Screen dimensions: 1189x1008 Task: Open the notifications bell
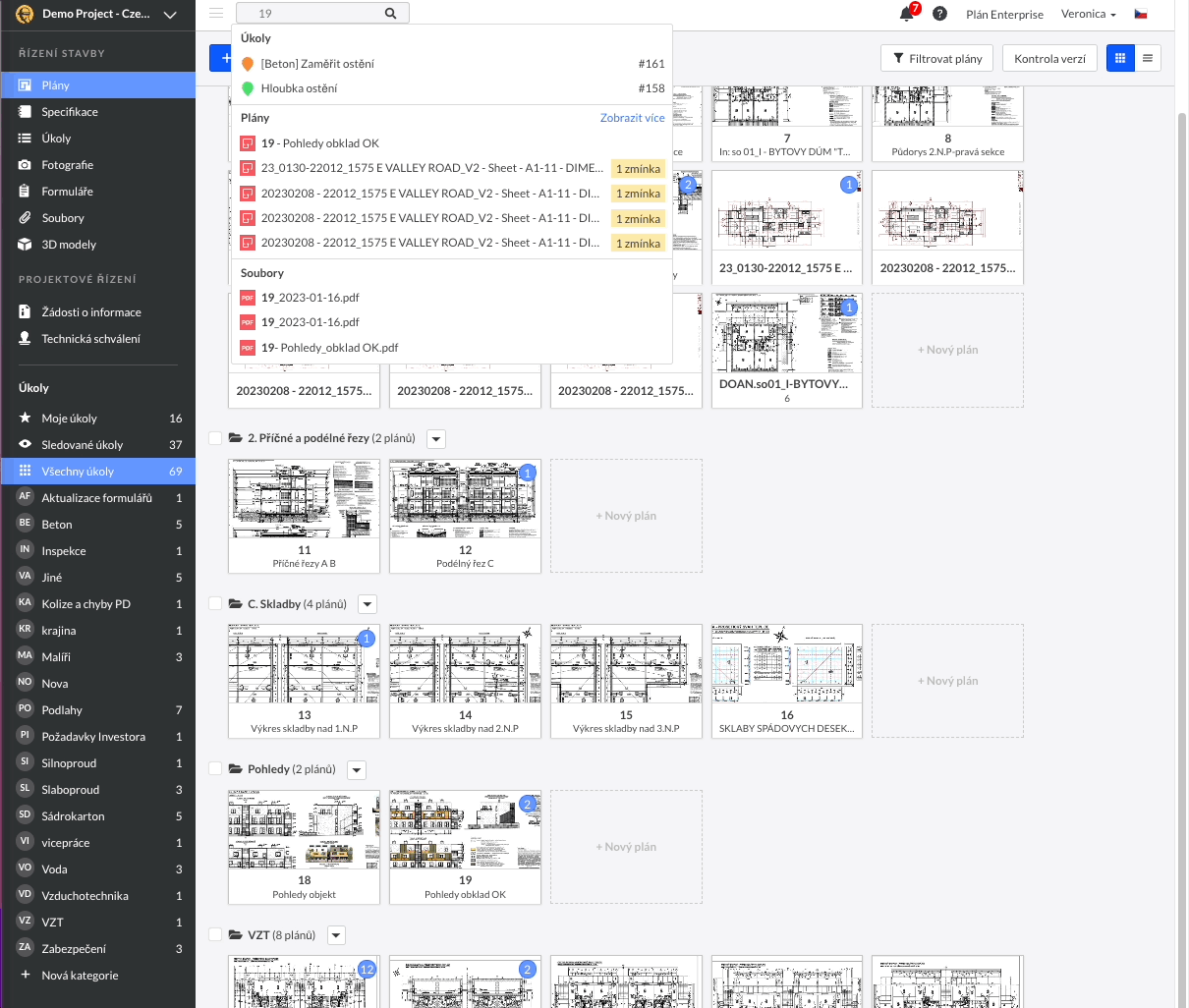(x=906, y=14)
